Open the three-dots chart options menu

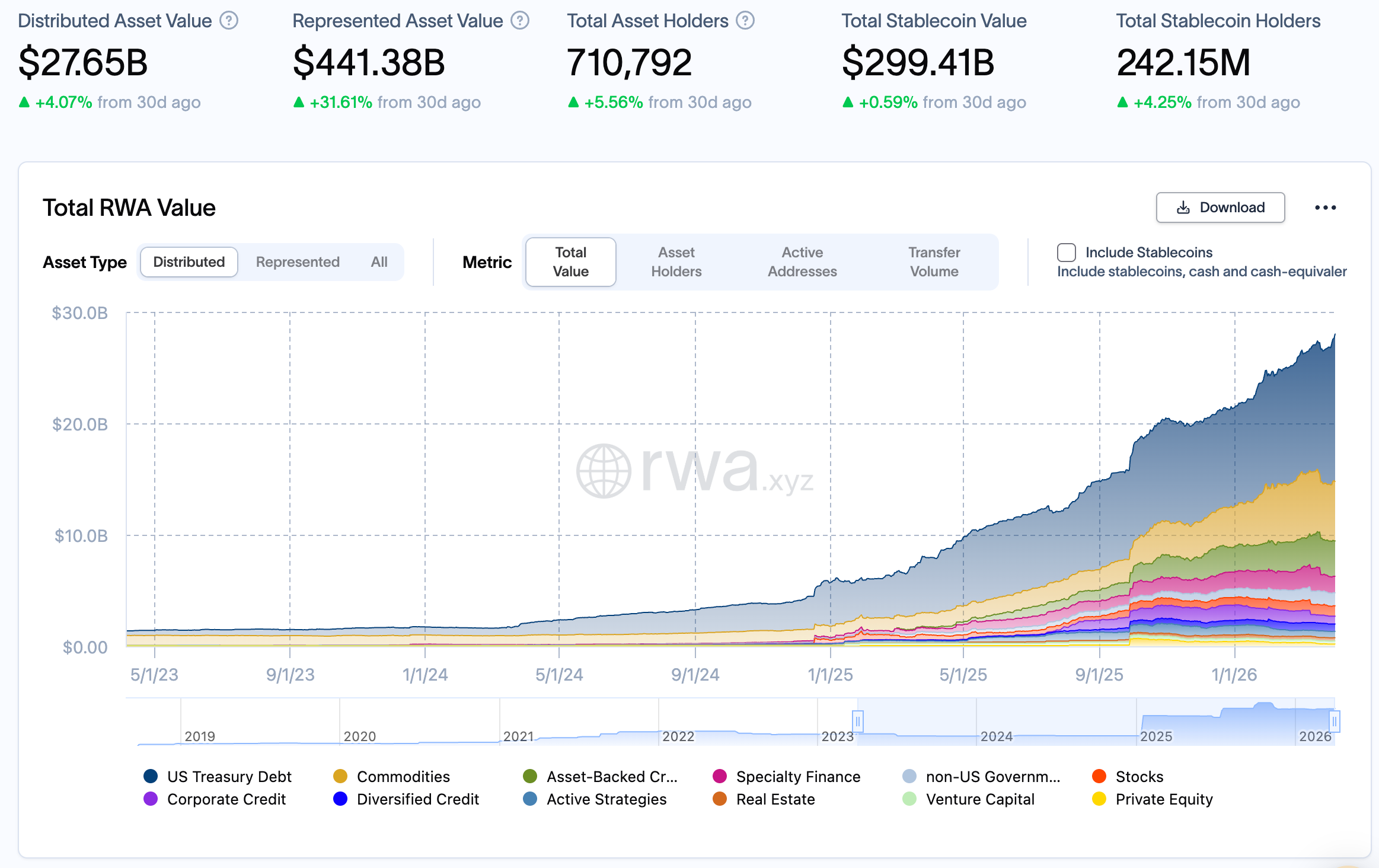click(x=1325, y=208)
